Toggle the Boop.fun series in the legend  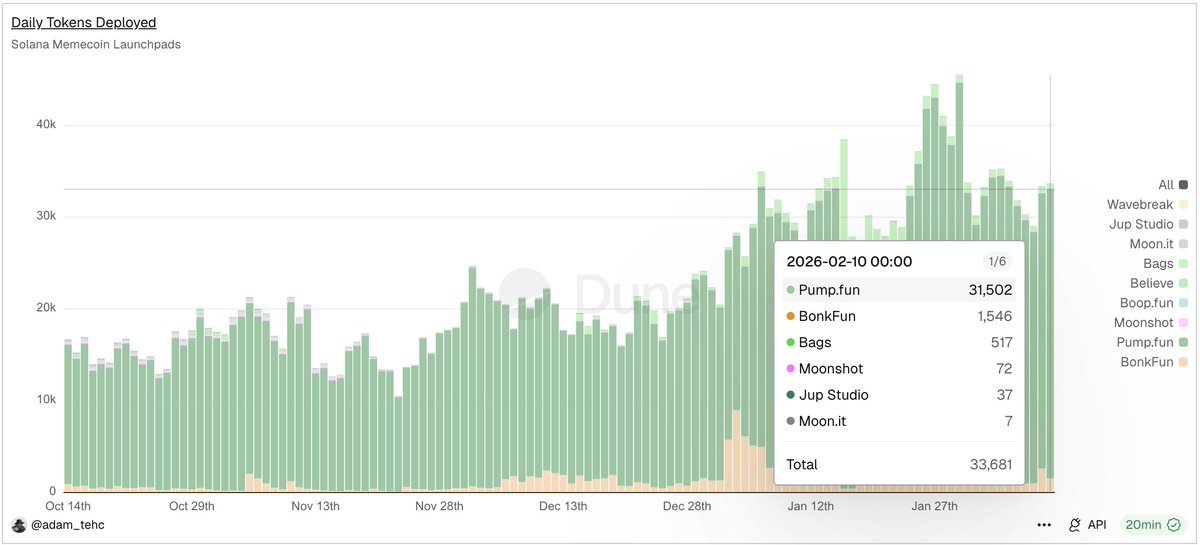[1154, 302]
